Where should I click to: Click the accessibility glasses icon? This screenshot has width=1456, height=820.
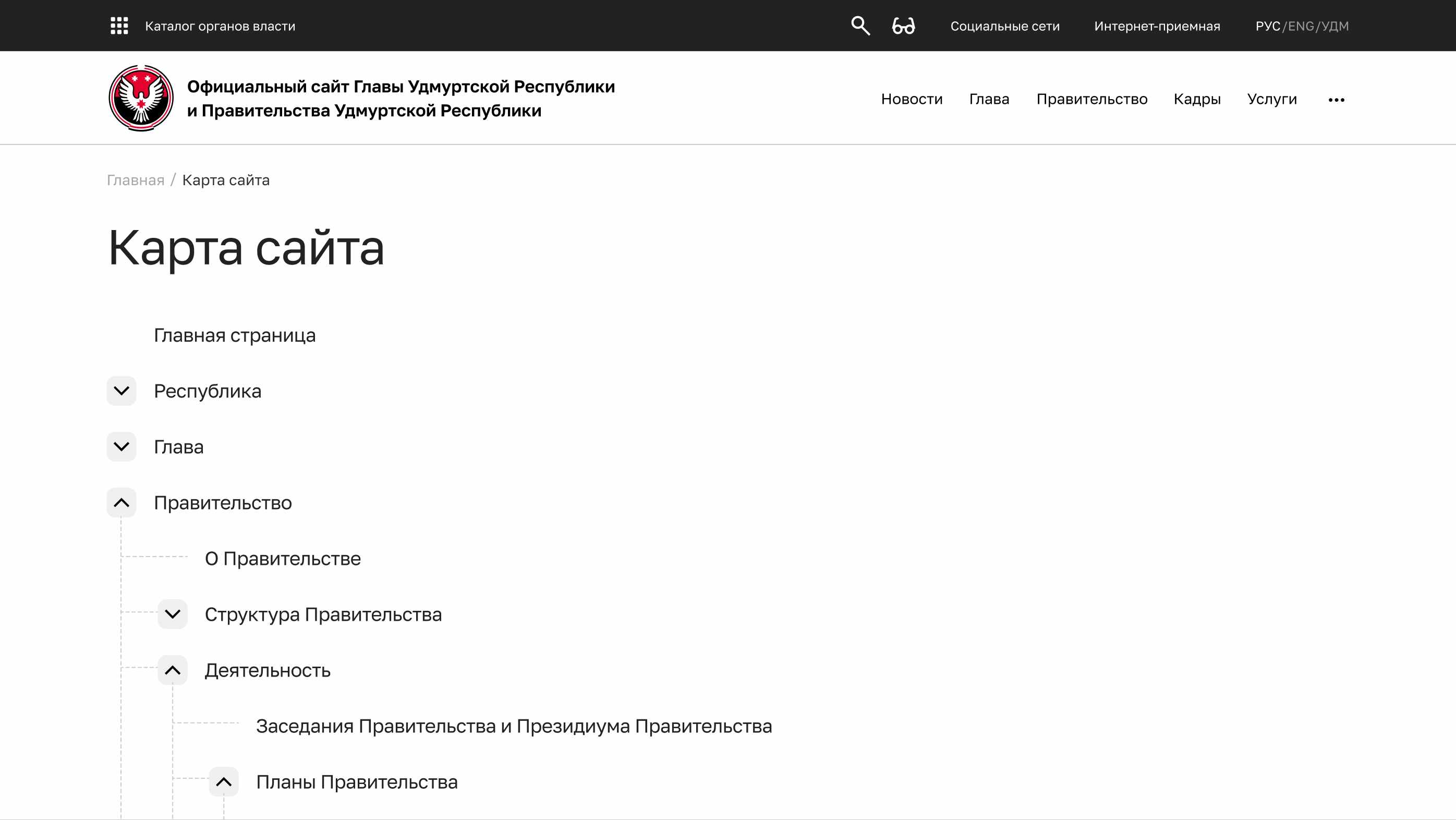(x=903, y=26)
